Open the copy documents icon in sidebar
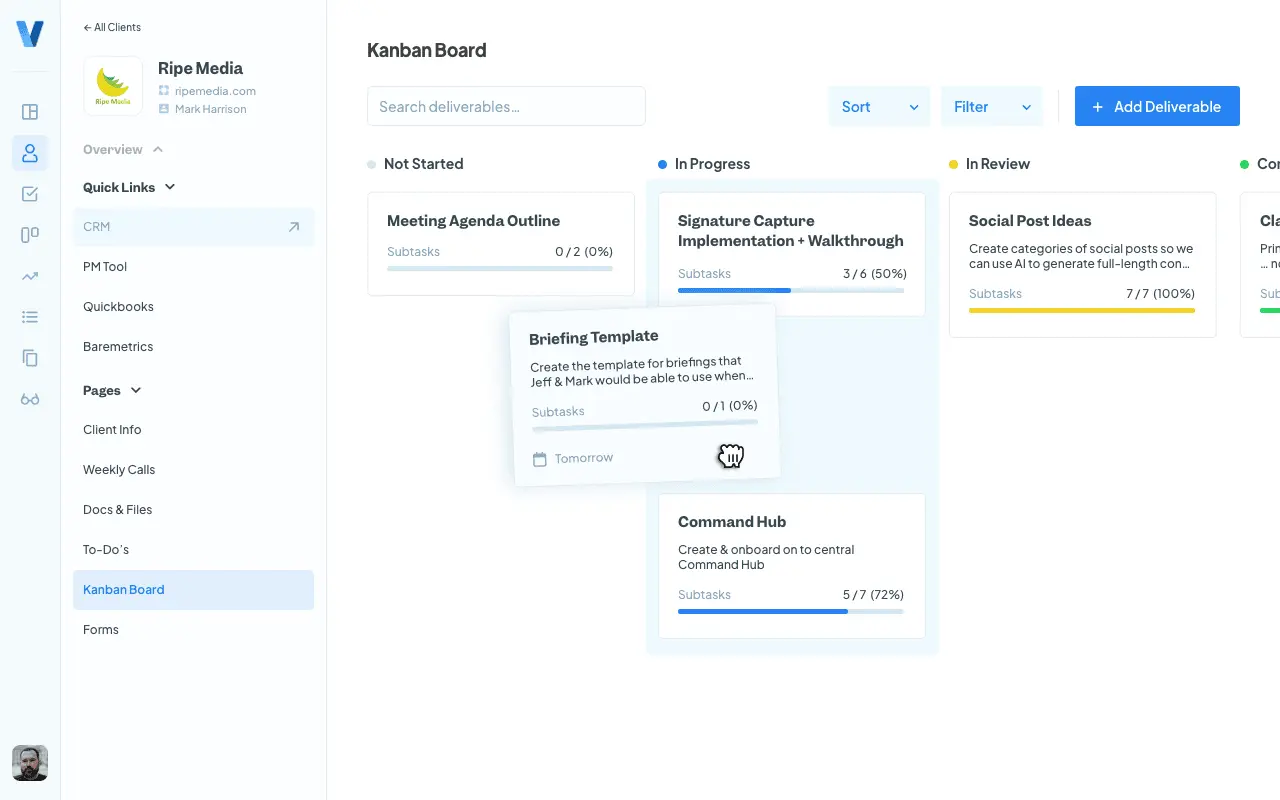Image resolution: width=1280 pixels, height=800 pixels. 30,358
